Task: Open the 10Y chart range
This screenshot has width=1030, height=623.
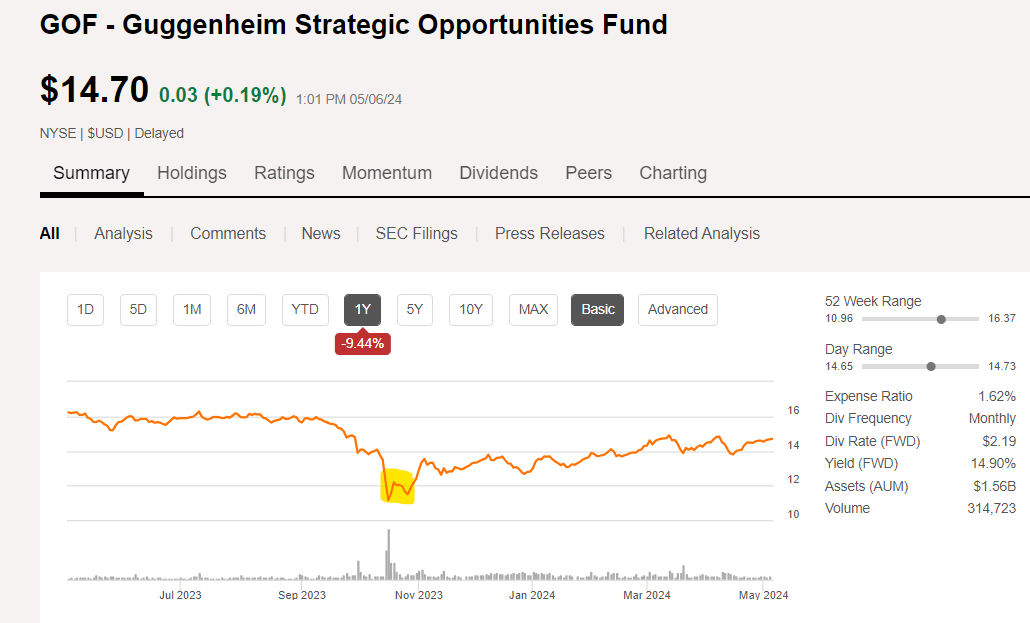Action: [x=470, y=310]
